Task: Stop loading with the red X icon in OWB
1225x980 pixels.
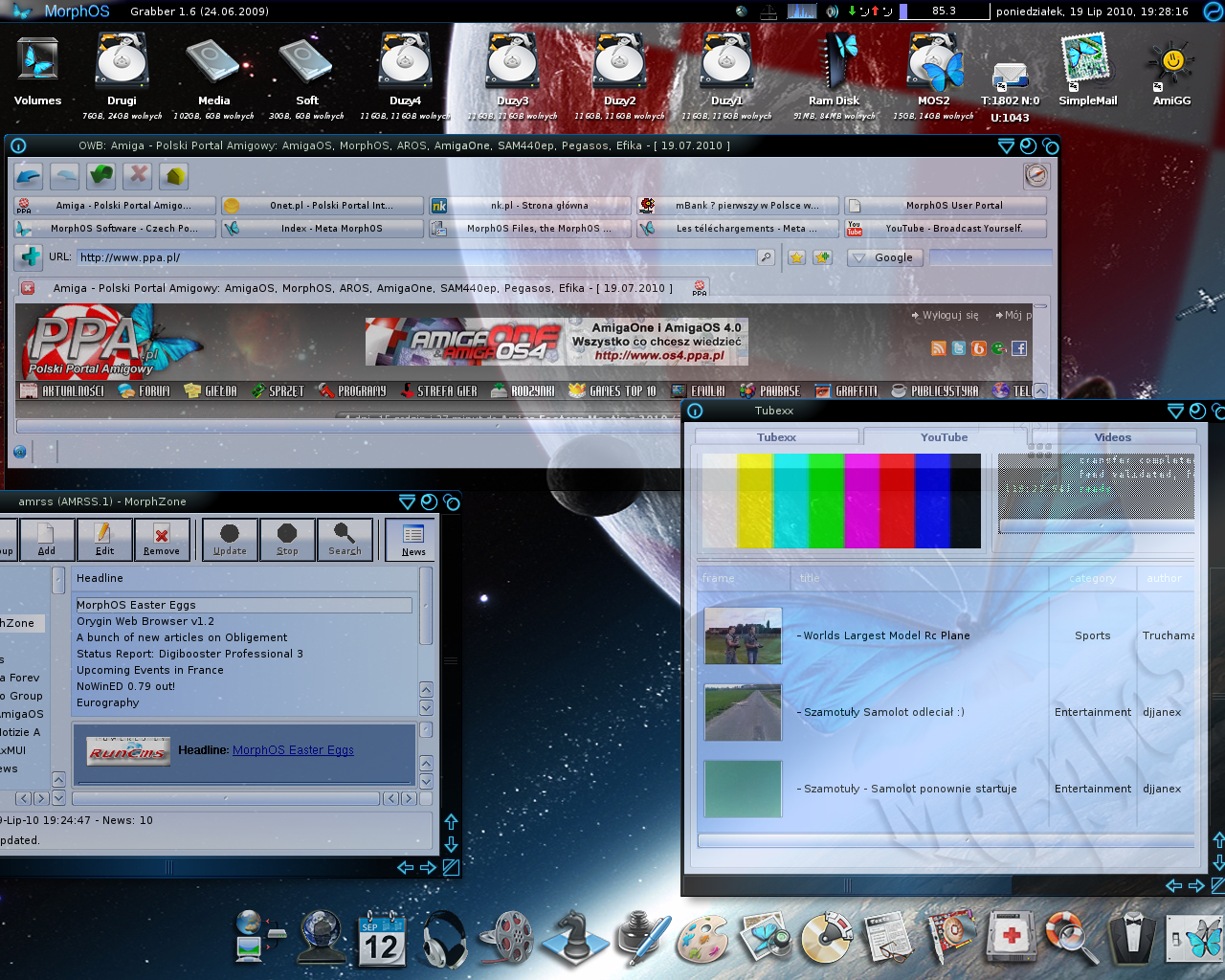Action: pyautogui.click(x=138, y=176)
